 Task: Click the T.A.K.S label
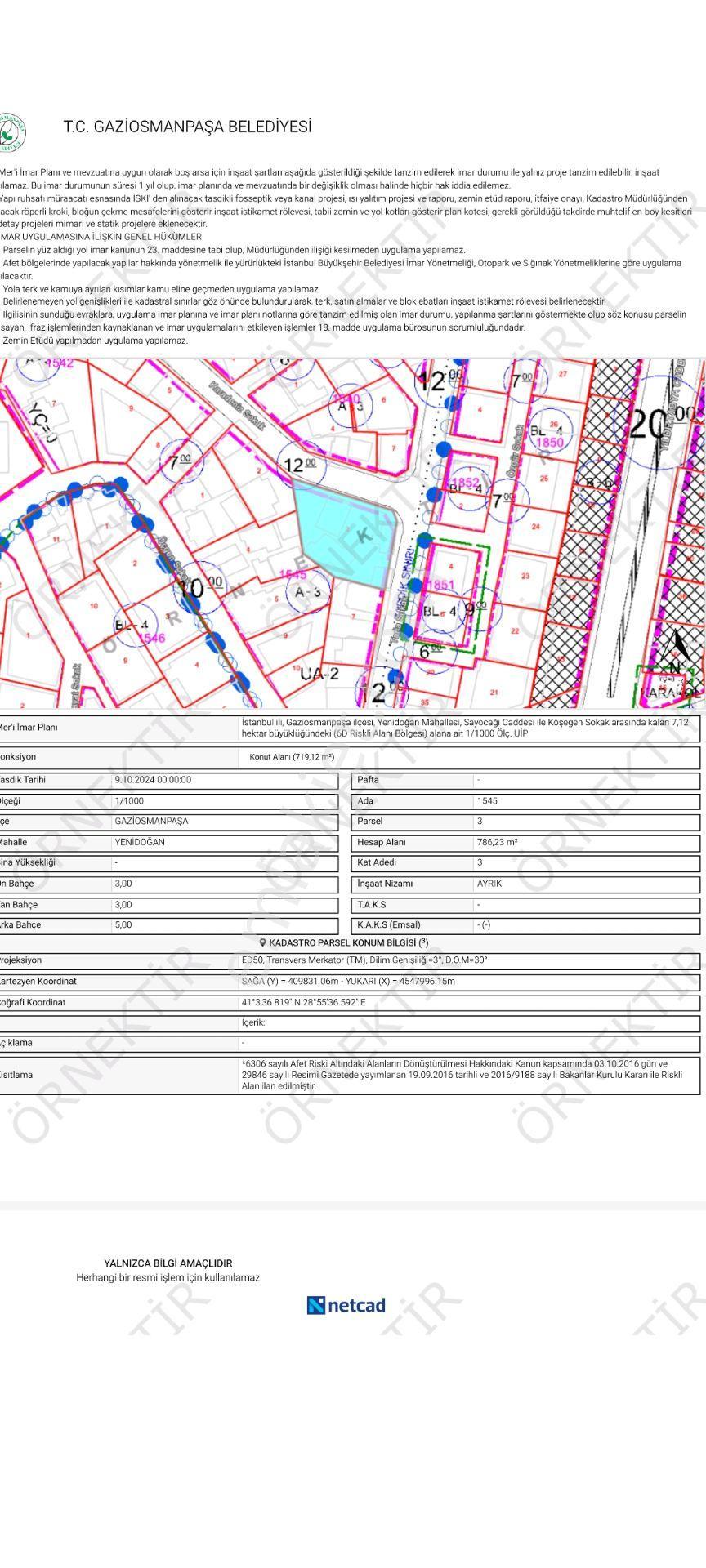pos(372,905)
